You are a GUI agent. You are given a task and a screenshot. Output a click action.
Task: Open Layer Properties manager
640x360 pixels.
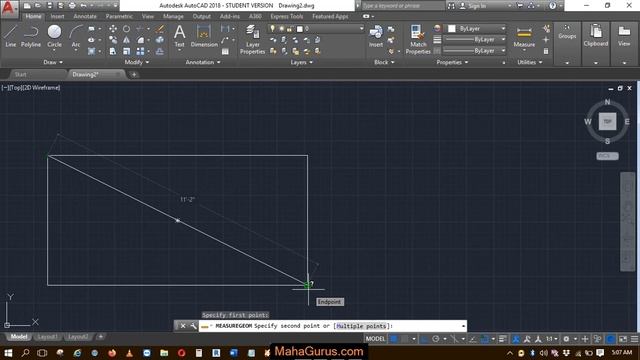coord(252,39)
